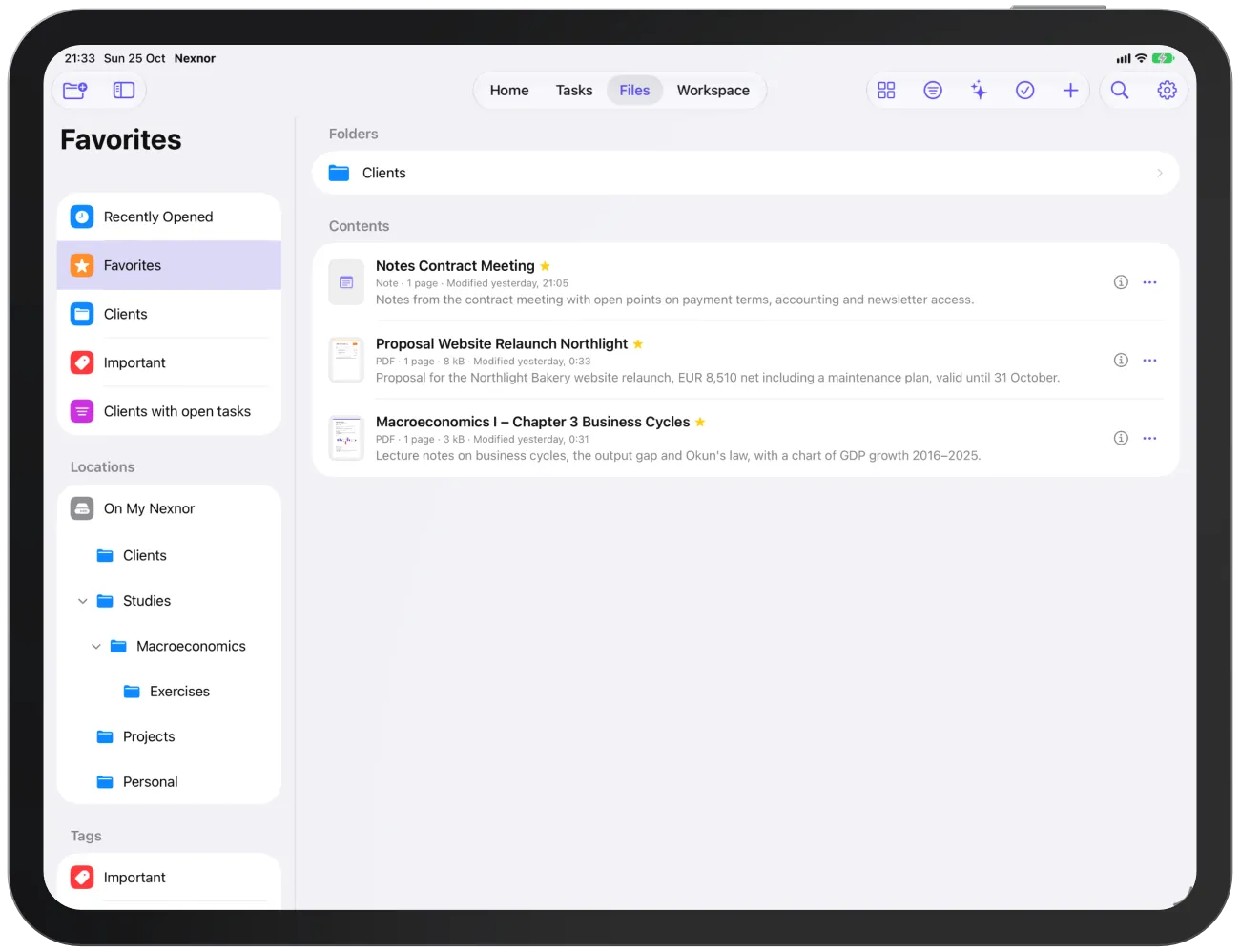Click the new folder icon
The height and width of the screenshot is (952, 1240).
pyautogui.click(x=74, y=91)
